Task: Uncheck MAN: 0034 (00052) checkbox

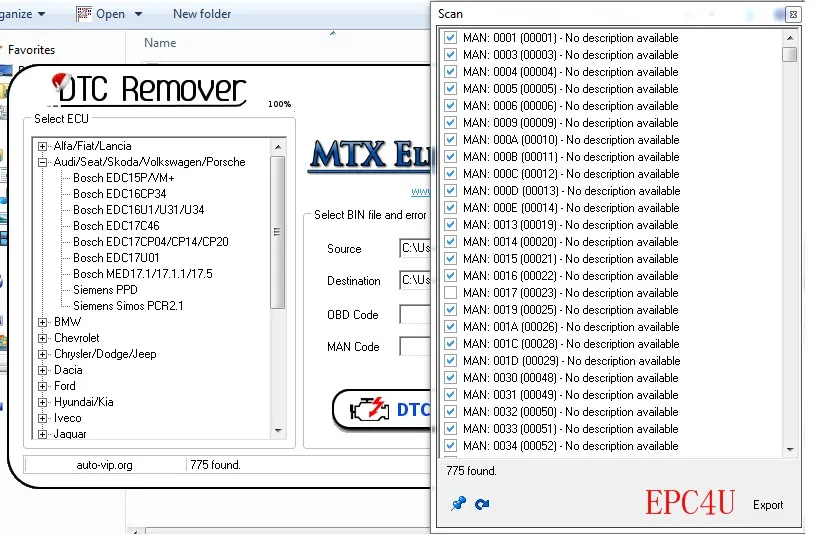Action: (x=450, y=445)
